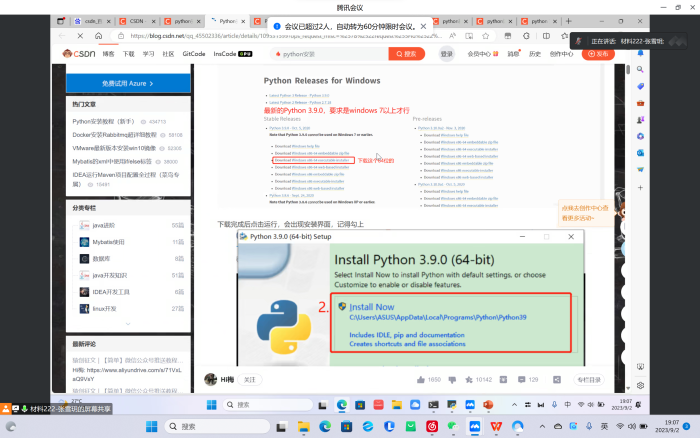The width and height of the screenshot is (700, 438).
Task: Open the java进阶 category
Action: (x=104, y=225)
